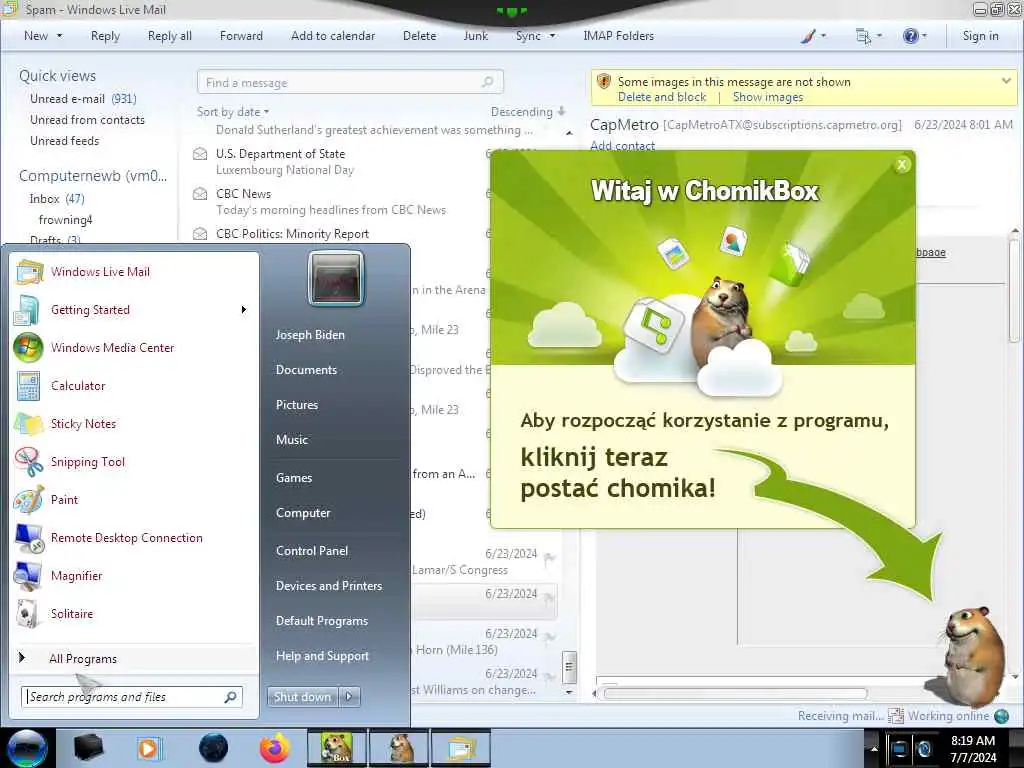
Task: Select Unread e-mail (931) quick view
Action: 83,99
